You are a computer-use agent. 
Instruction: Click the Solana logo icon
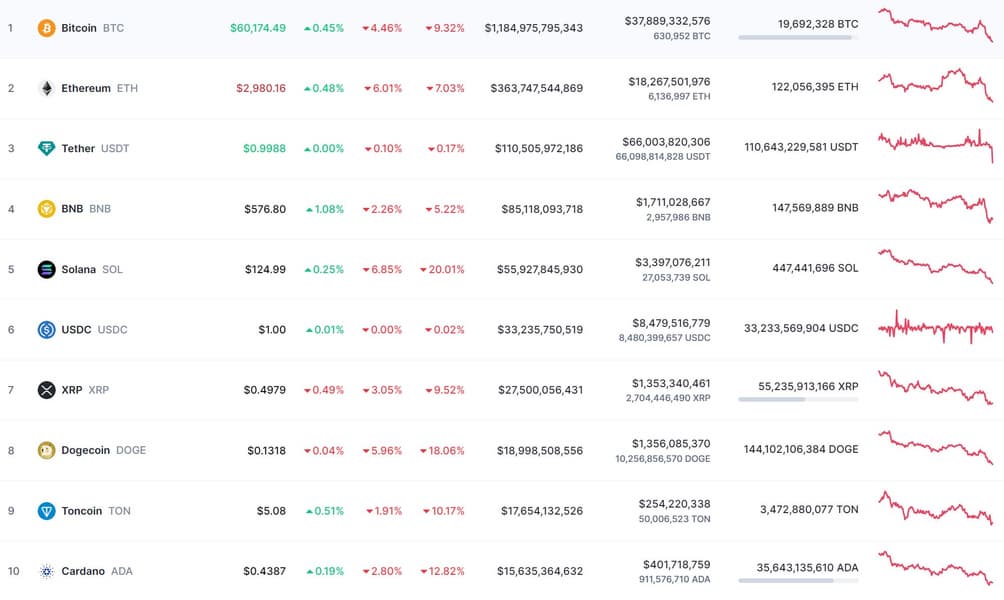tap(46, 269)
